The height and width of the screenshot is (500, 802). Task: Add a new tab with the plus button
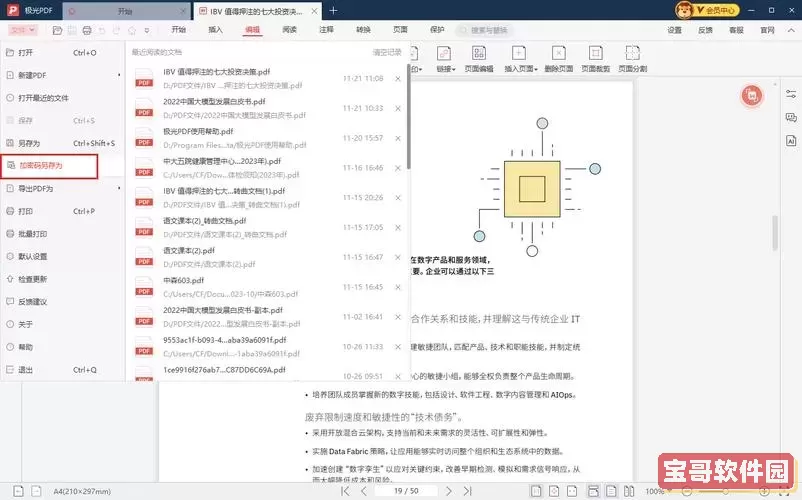[x=333, y=11]
